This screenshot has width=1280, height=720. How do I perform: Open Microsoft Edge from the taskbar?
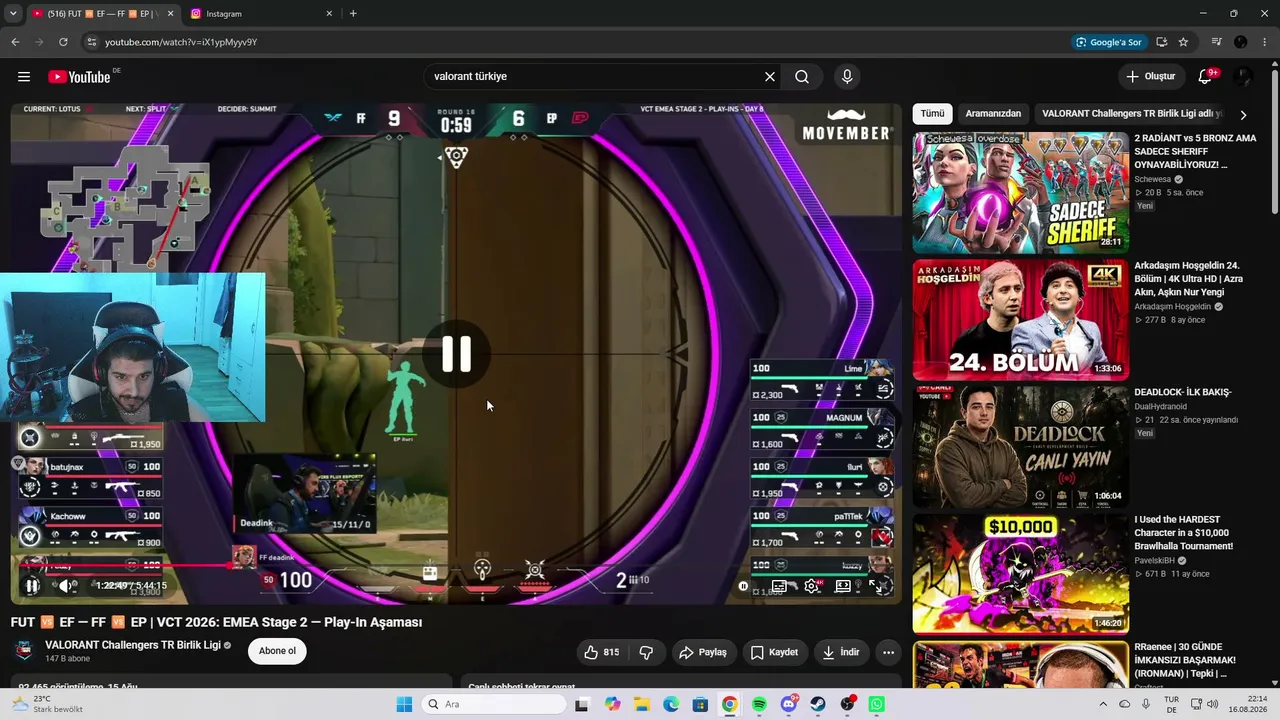click(671, 704)
